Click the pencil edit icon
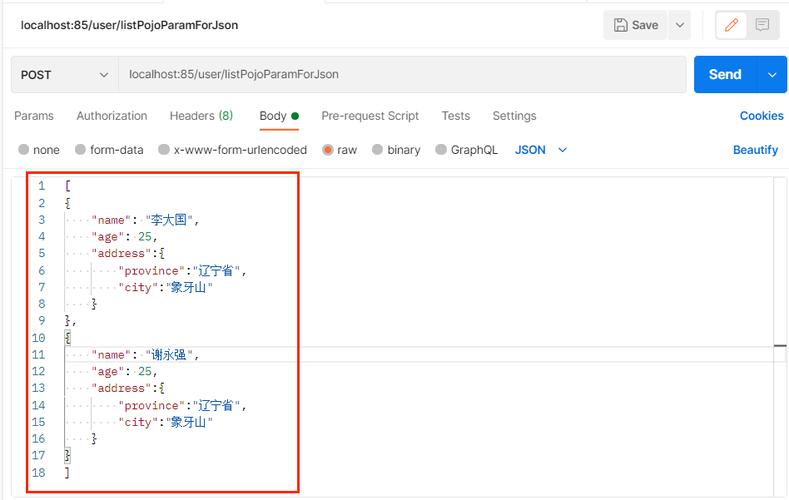The image size is (789, 500). click(x=731, y=25)
